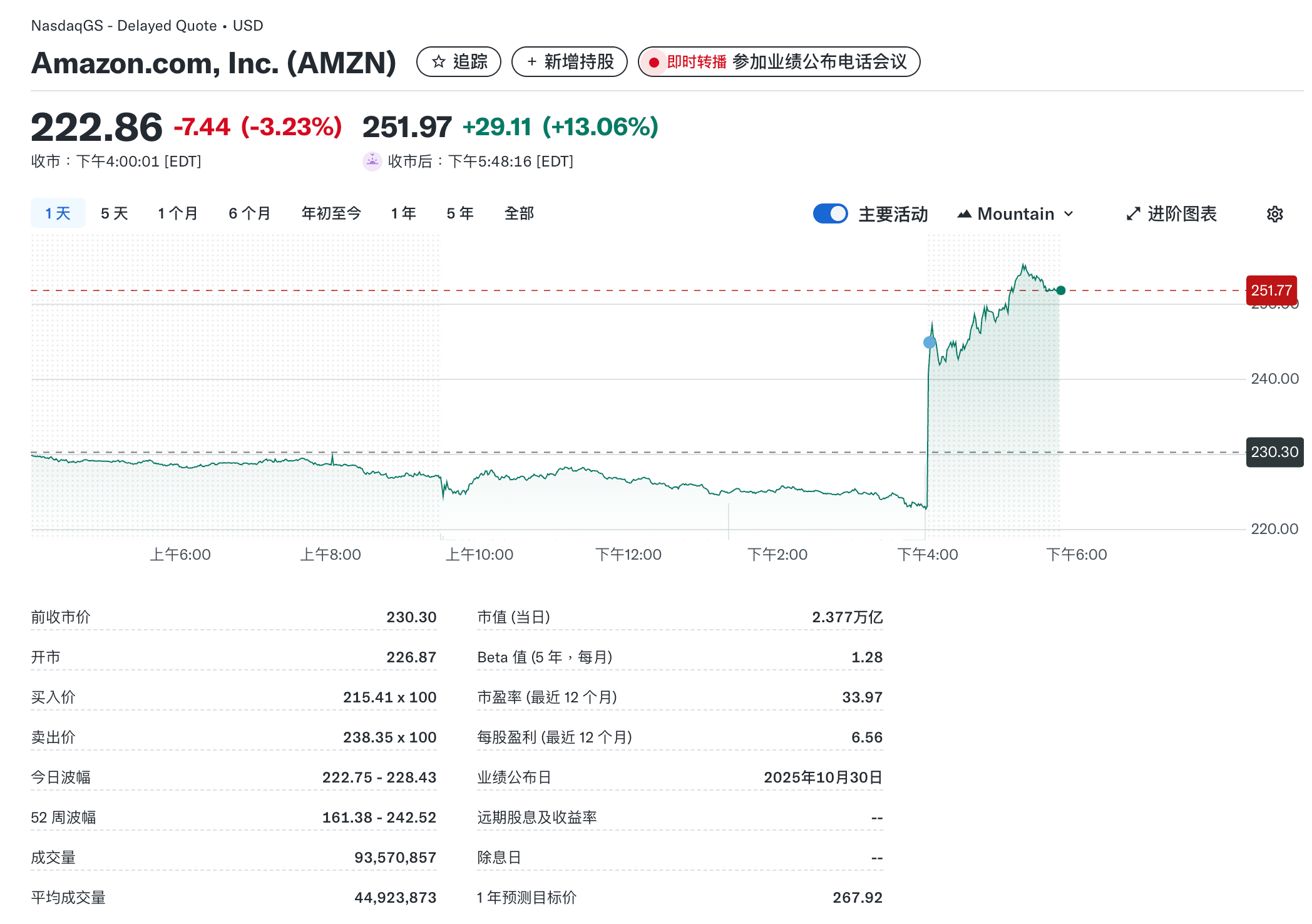Click the after-hours moon icon near 收市后

pos(372,161)
